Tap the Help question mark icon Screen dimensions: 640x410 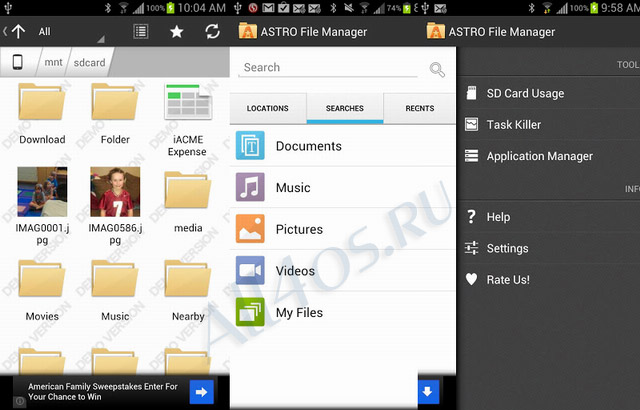(471, 217)
